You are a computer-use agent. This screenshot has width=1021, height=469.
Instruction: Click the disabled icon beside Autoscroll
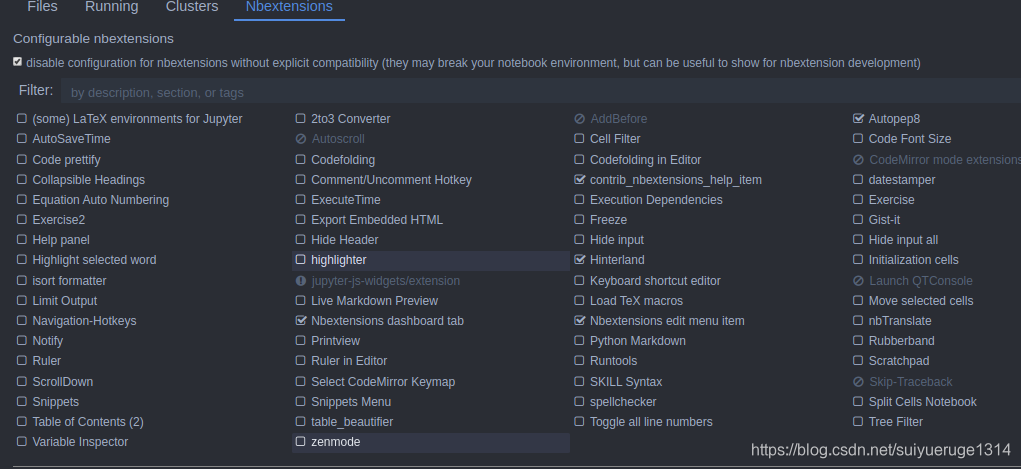(x=301, y=139)
